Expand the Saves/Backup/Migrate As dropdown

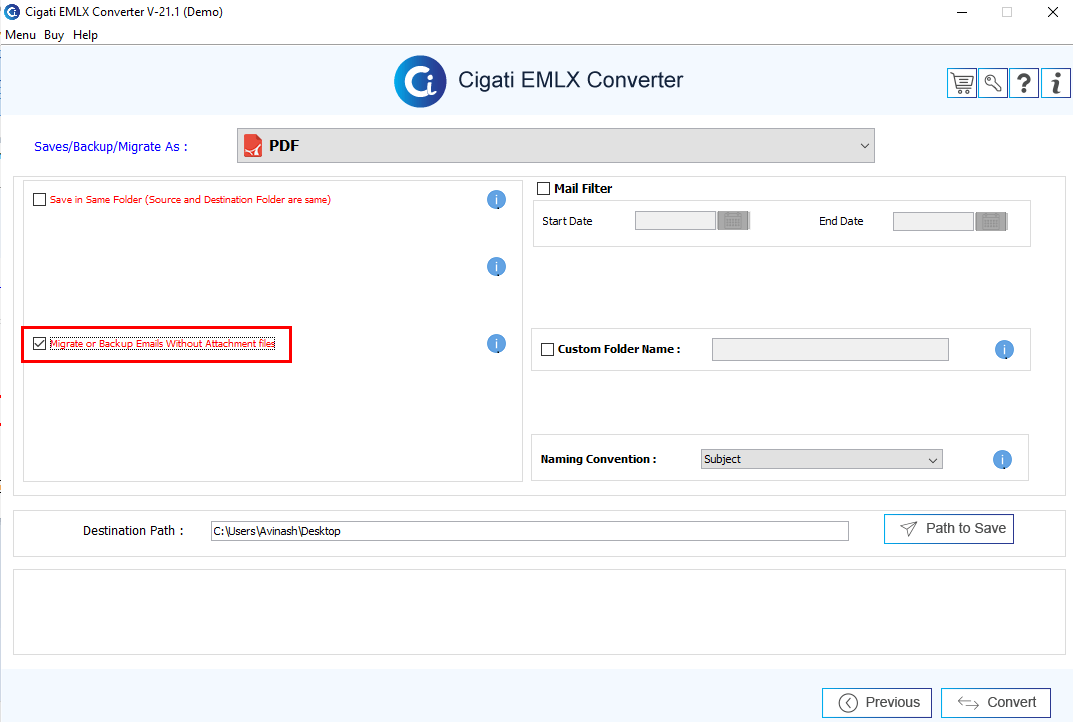(556, 146)
